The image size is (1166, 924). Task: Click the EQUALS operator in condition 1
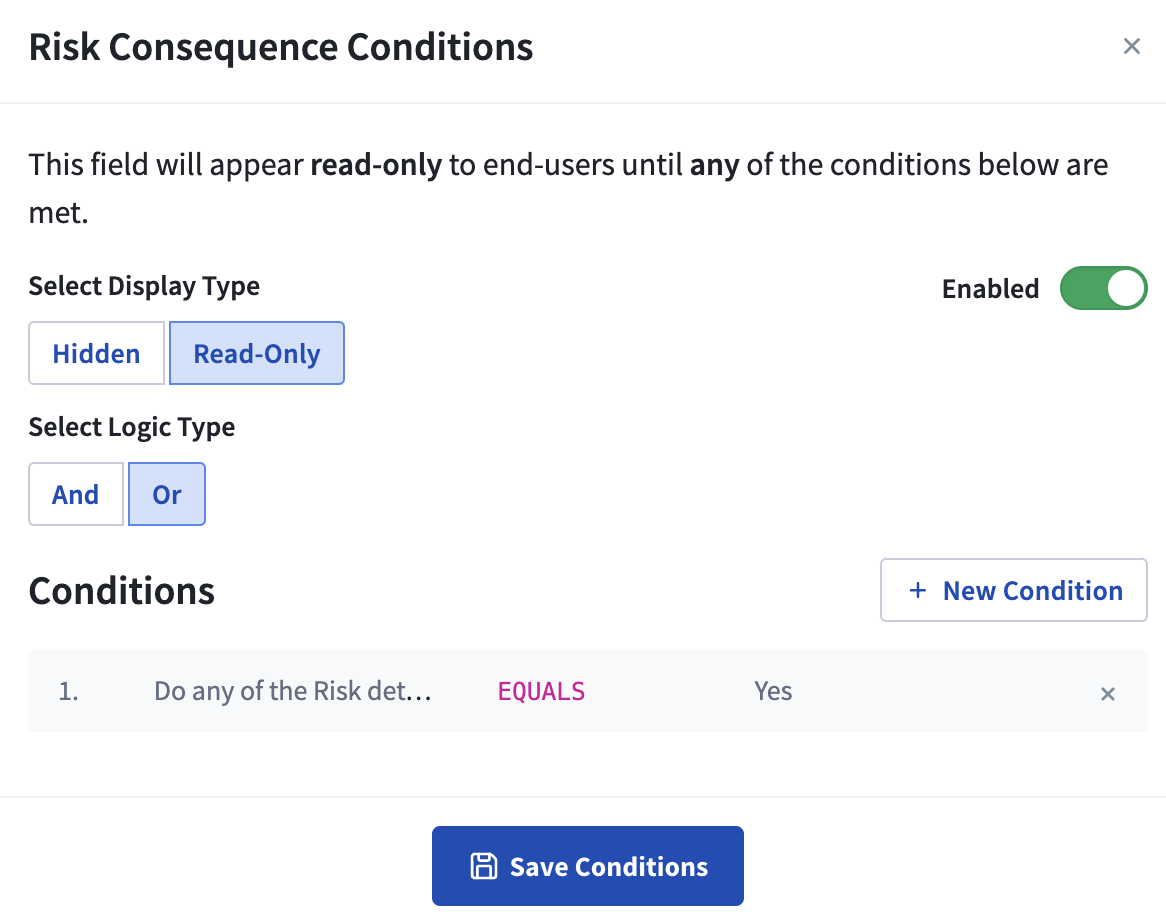click(x=541, y=692)
